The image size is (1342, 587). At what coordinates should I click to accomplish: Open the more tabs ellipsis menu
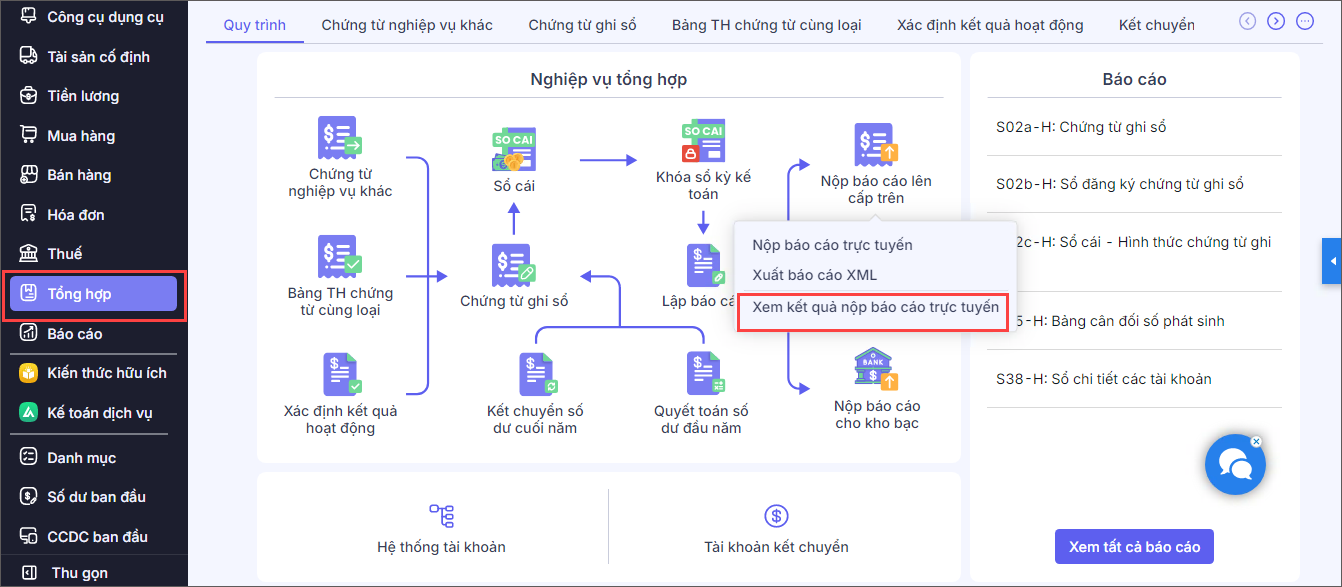click(x=1304, y=21)
